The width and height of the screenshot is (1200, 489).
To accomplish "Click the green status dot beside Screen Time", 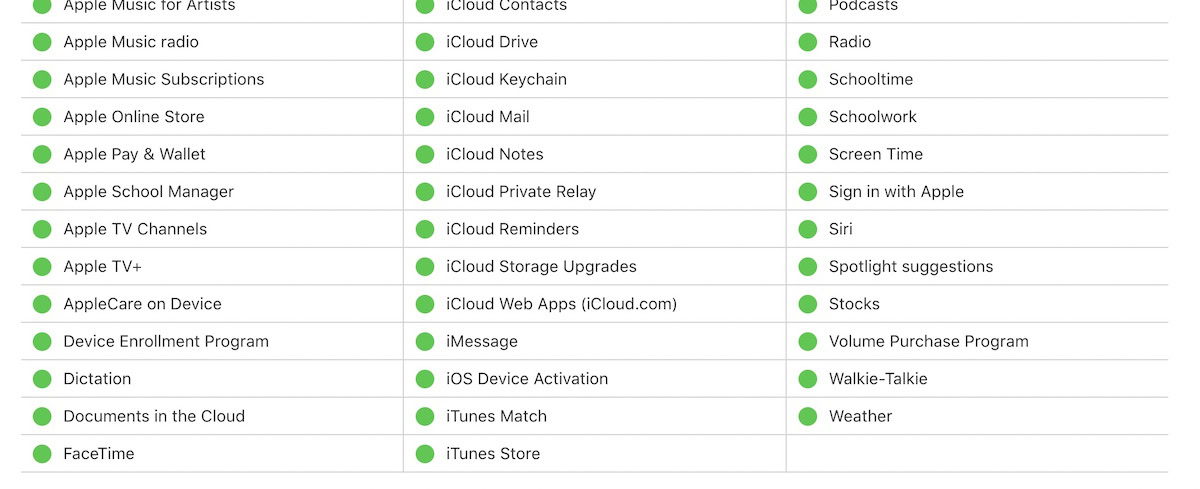I will (808, 154).
